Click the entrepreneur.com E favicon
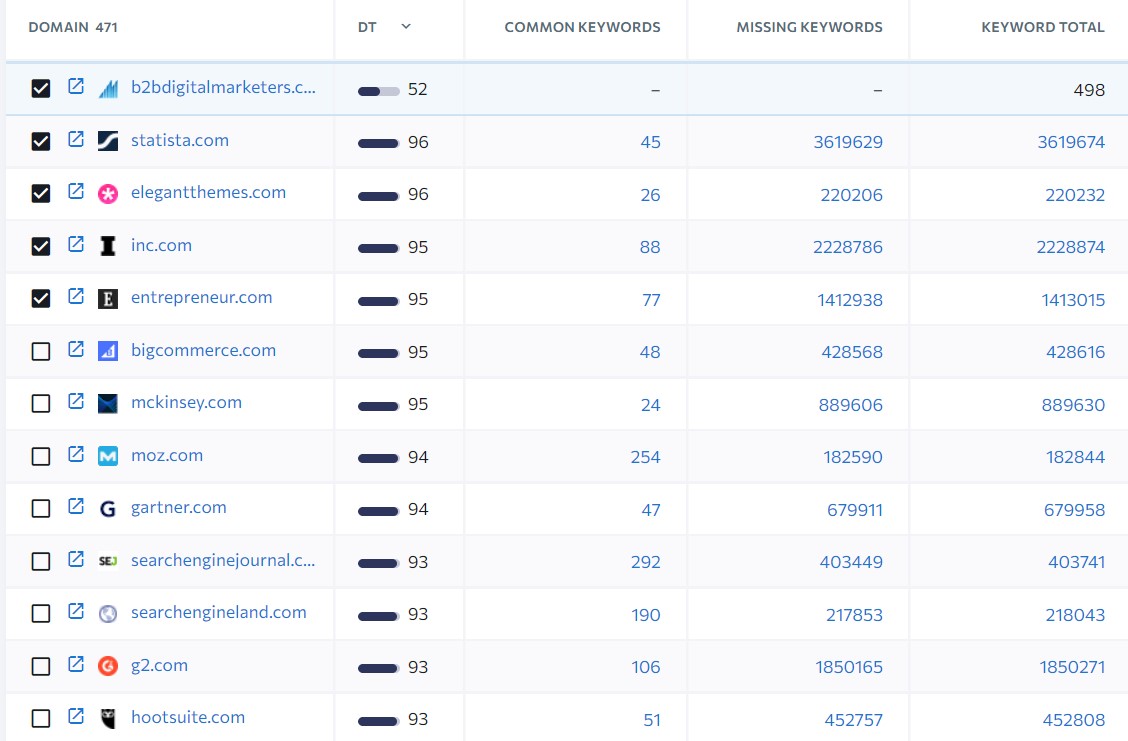1128x741 pixels. [x=108, y=299]
